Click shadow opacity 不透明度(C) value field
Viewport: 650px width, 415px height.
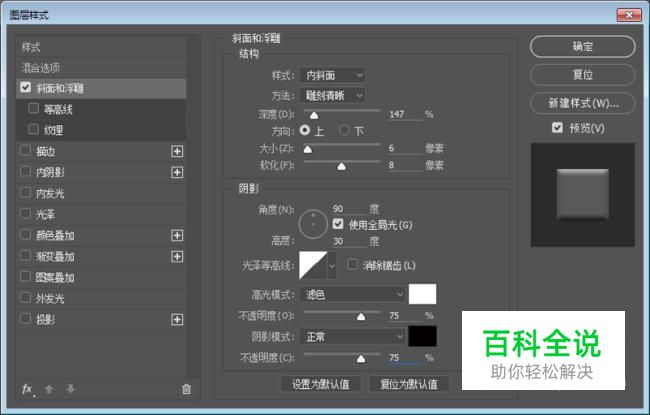pos(405,357)
